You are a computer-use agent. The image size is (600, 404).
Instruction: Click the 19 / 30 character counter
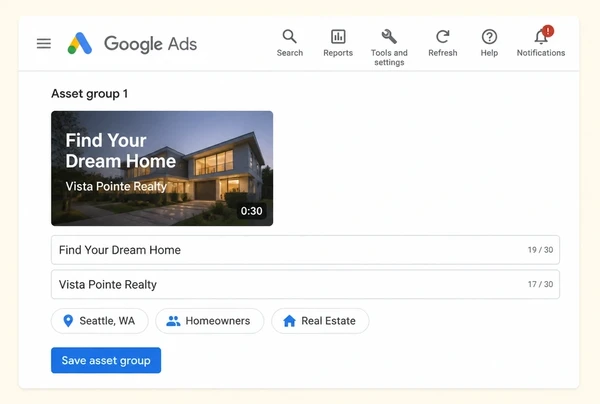coord(540,250)
